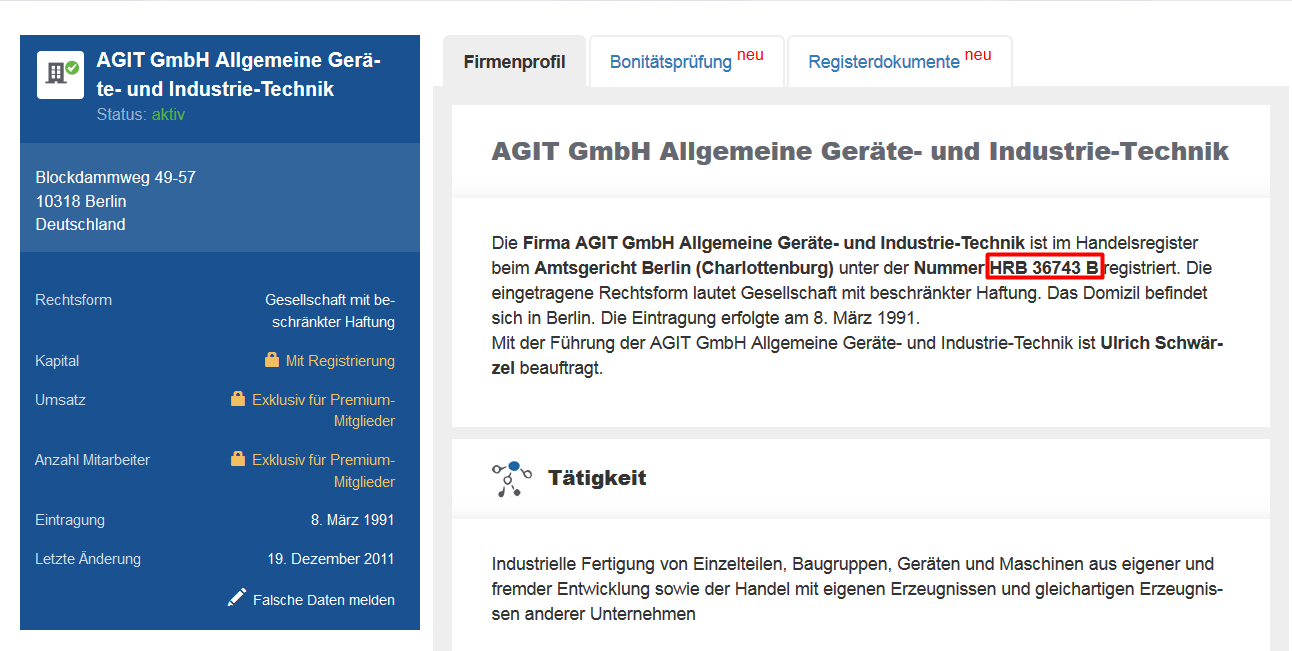
Task: Click the bold Amtsgericht Berlin (Charlottenburg) text
Action: point(684,268)
